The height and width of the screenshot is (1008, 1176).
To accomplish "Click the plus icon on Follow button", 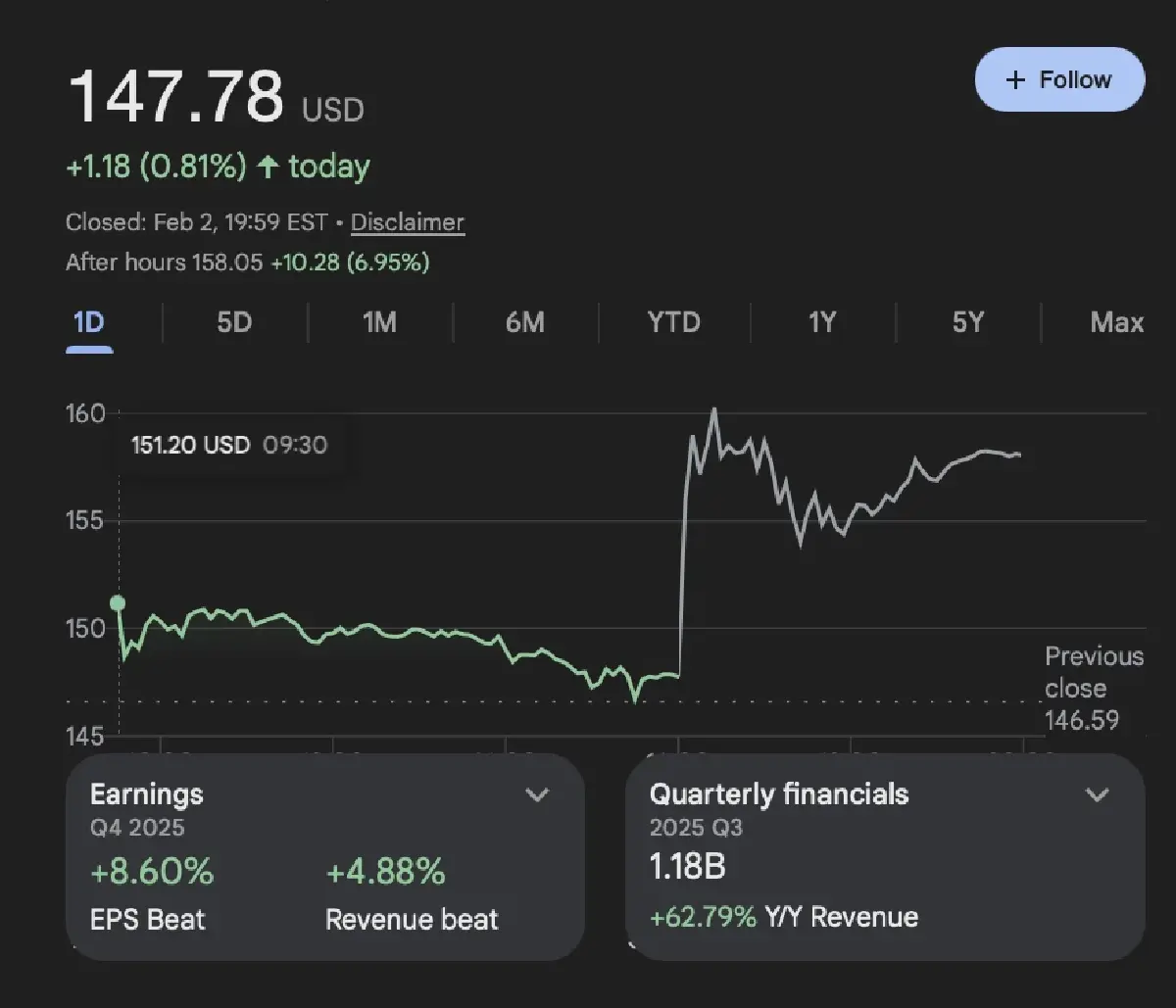I will pyautogui.click(x=1015, y=79).
